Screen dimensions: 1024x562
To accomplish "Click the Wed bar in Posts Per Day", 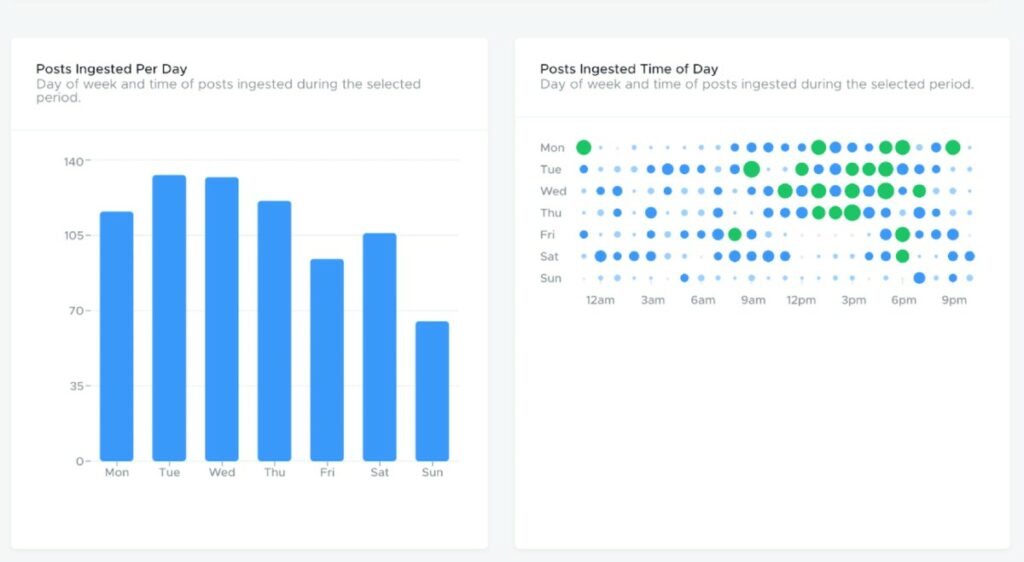I will (222, 318).
